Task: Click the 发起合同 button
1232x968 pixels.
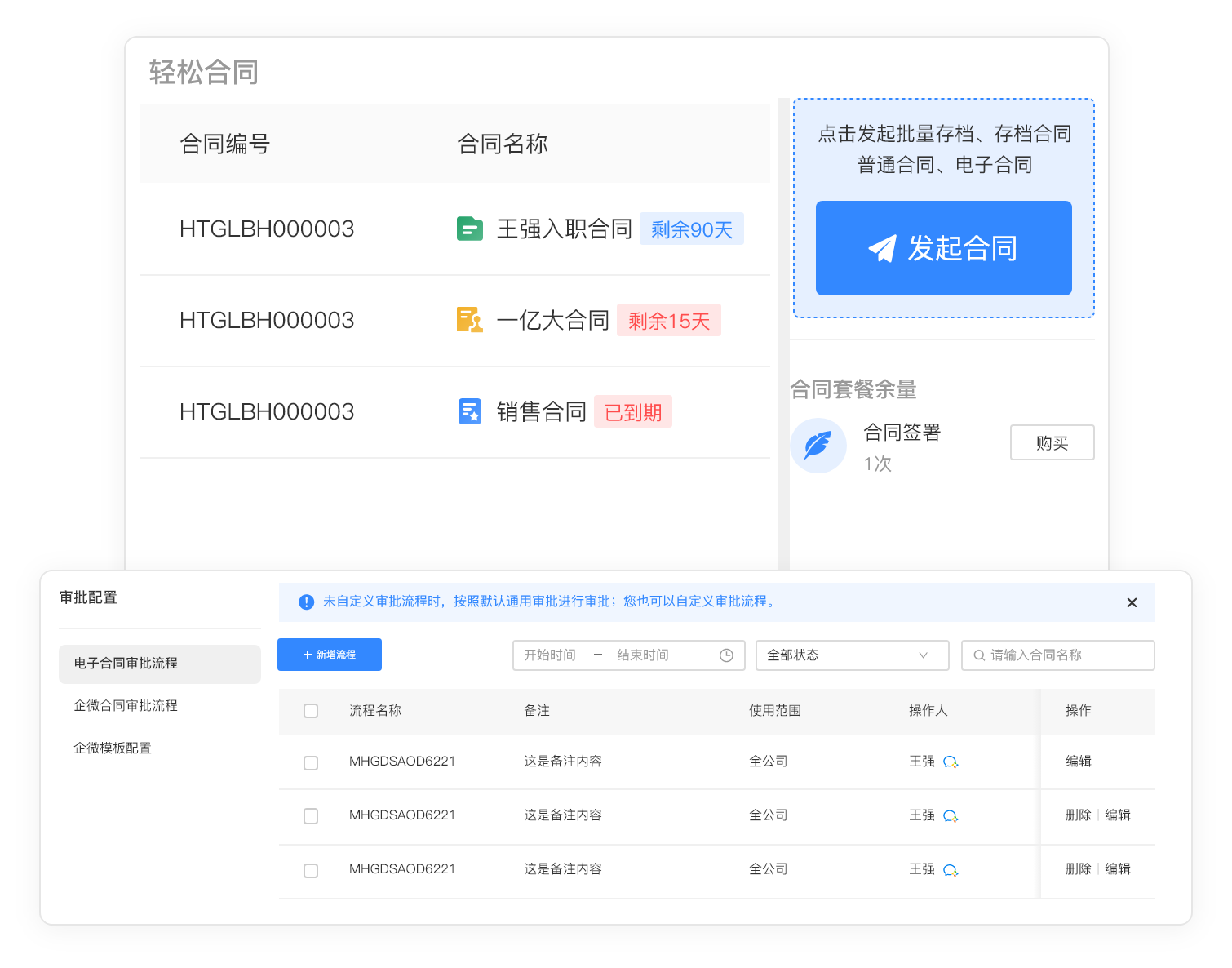Action: [x=943, y=248]
